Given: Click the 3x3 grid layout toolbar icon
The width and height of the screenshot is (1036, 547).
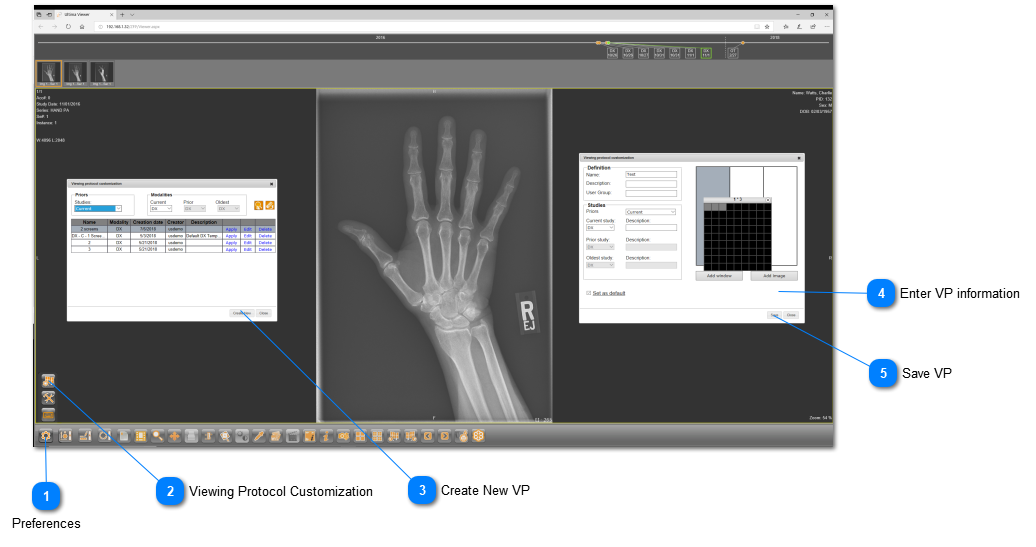Looking at the screenshot, I should [377, 436].
